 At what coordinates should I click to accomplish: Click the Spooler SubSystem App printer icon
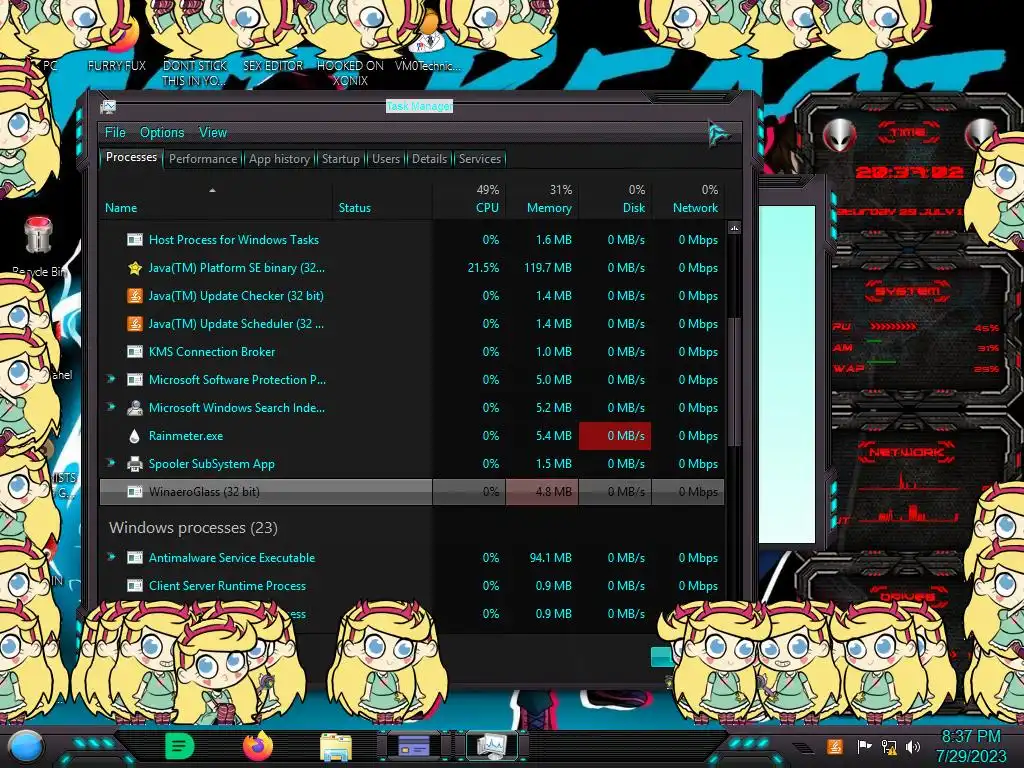(135, 464)
